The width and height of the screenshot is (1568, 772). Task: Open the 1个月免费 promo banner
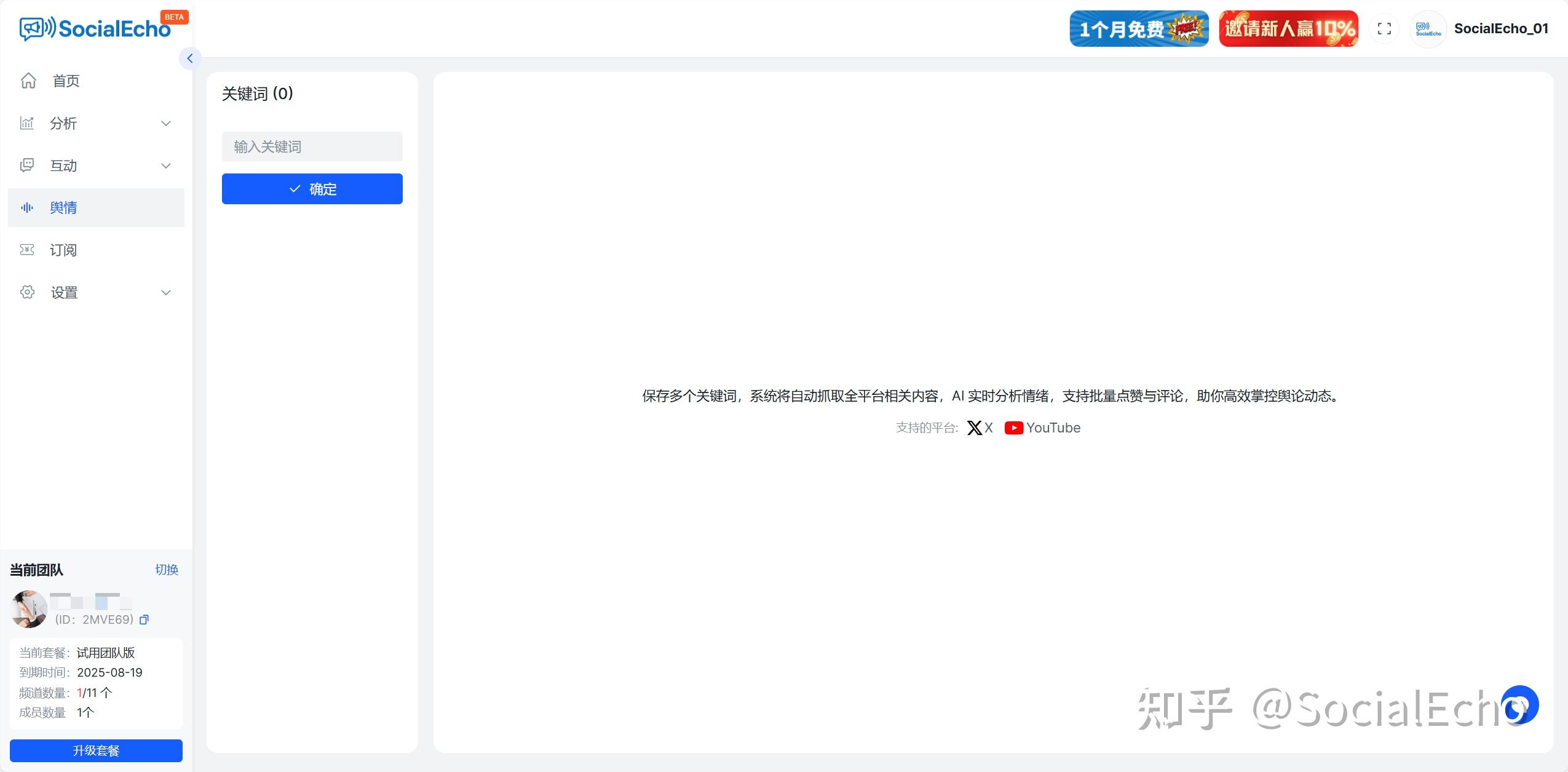[x=1139, y=29]
